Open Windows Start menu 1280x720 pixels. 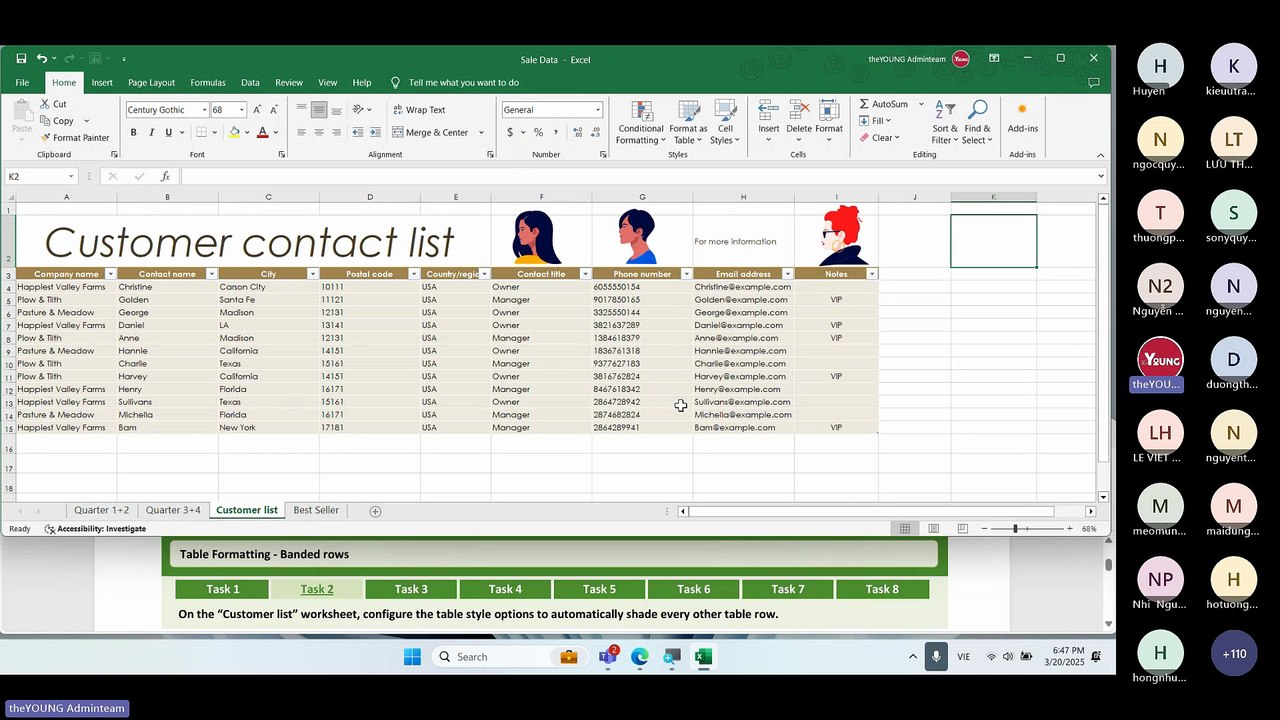pos(412,657)
